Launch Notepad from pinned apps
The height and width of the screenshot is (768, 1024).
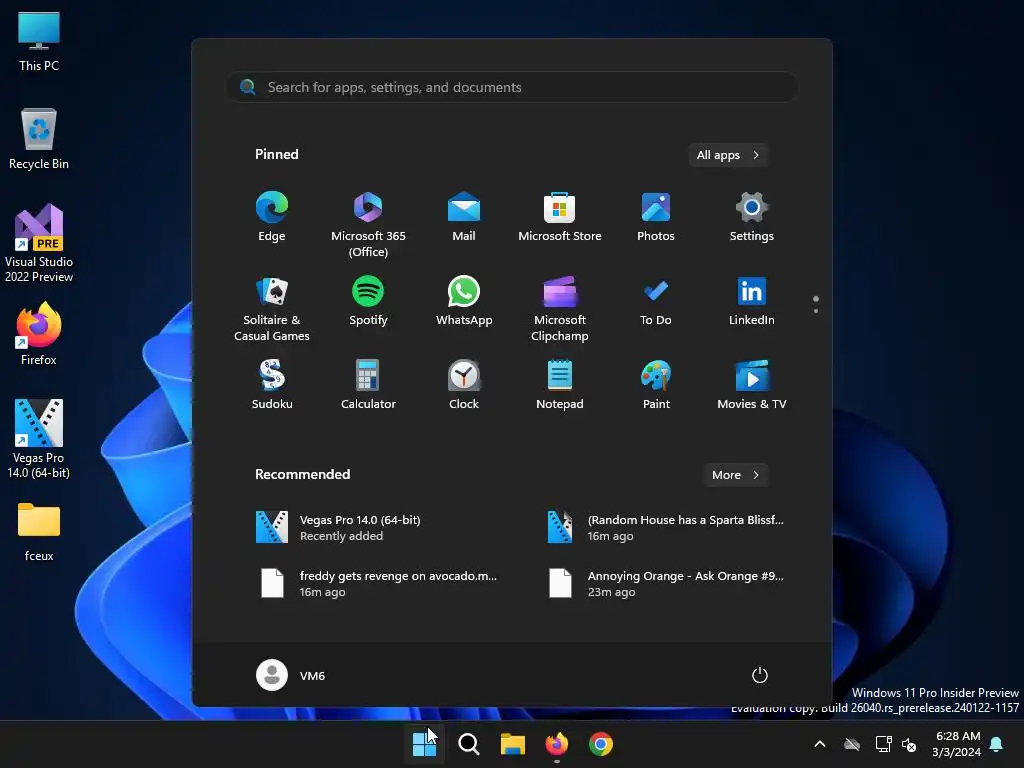[x=560, y=385]
